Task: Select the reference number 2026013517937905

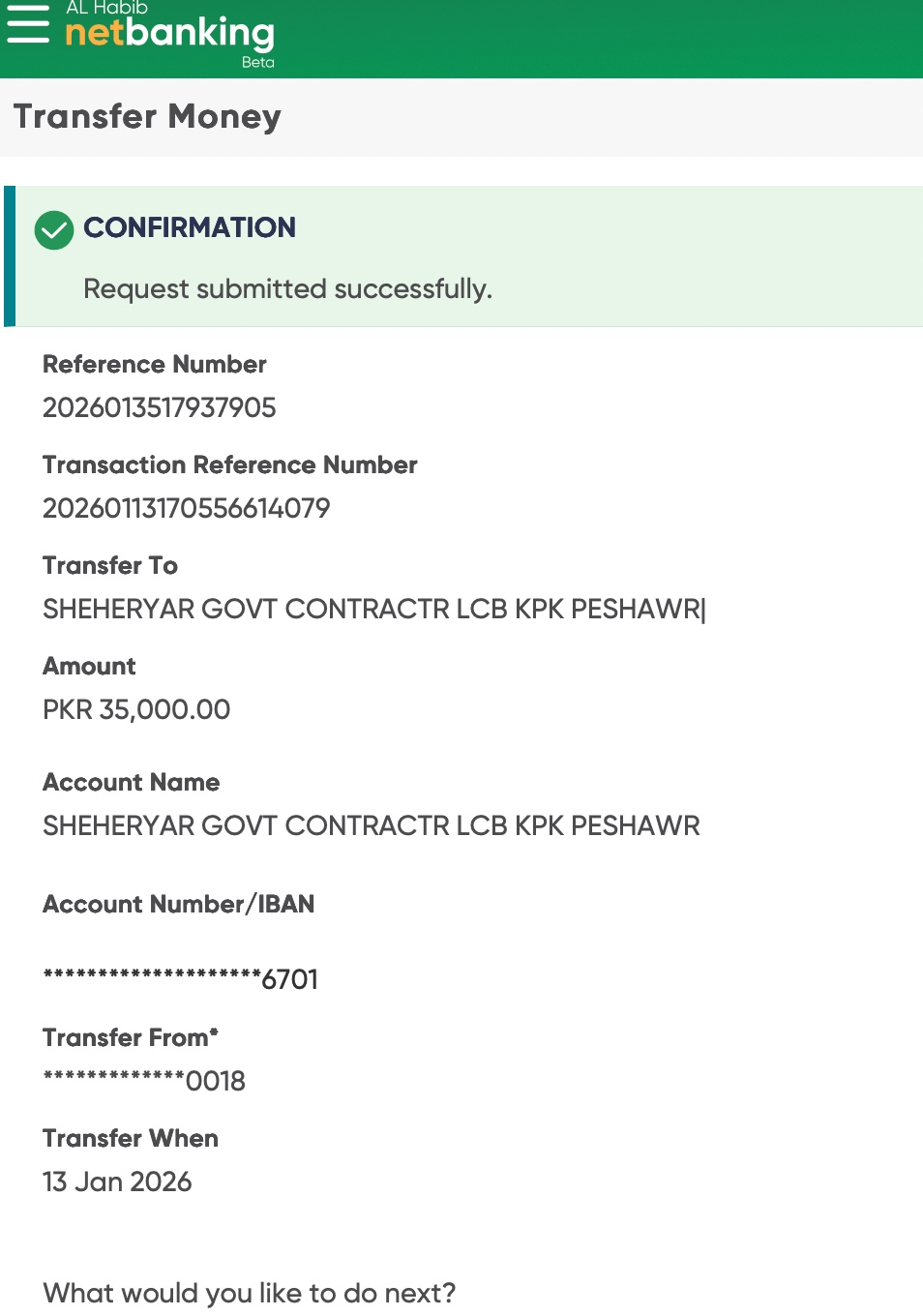Action: [x=160, y=408]
